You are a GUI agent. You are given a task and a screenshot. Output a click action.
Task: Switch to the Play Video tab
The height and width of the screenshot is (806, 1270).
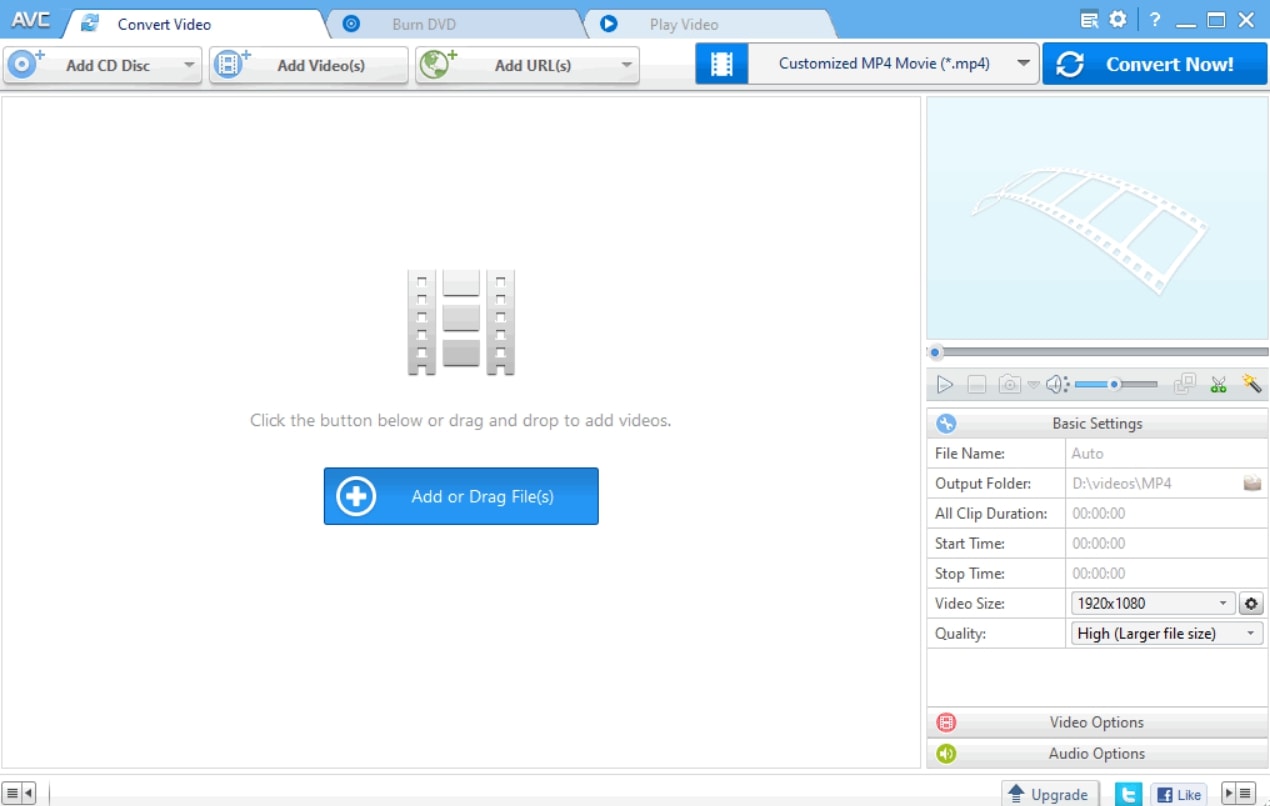point(683,24)
